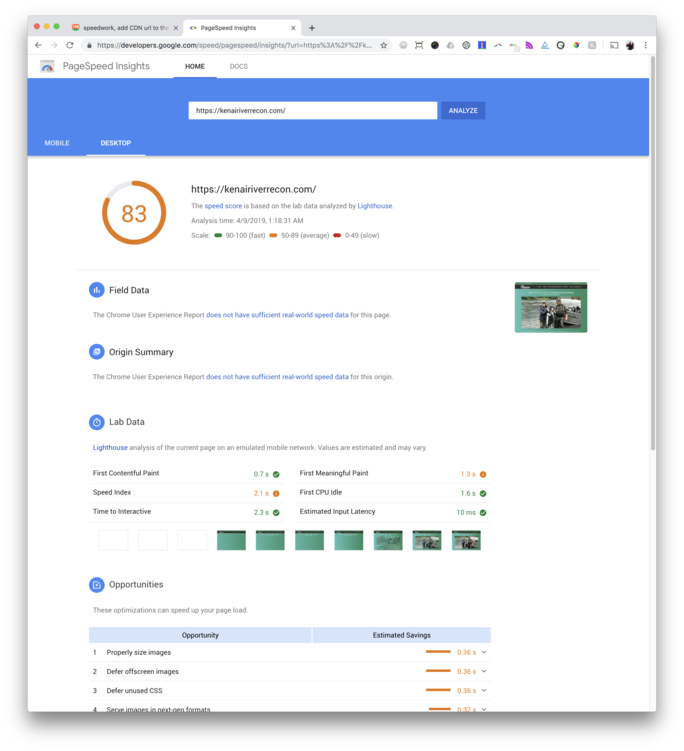Click the Opportunities section icon
The height and width of the screenshot is (751, 684).
click(x=97, y=584)
